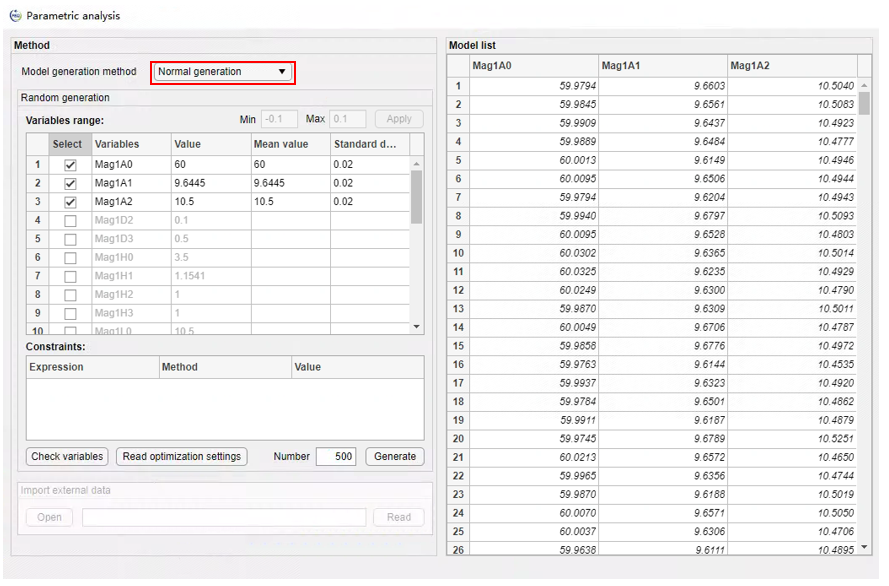Check the Mag1D2 variable checkbox
This screenshot has width=889, height=586.
click(70, 220)
